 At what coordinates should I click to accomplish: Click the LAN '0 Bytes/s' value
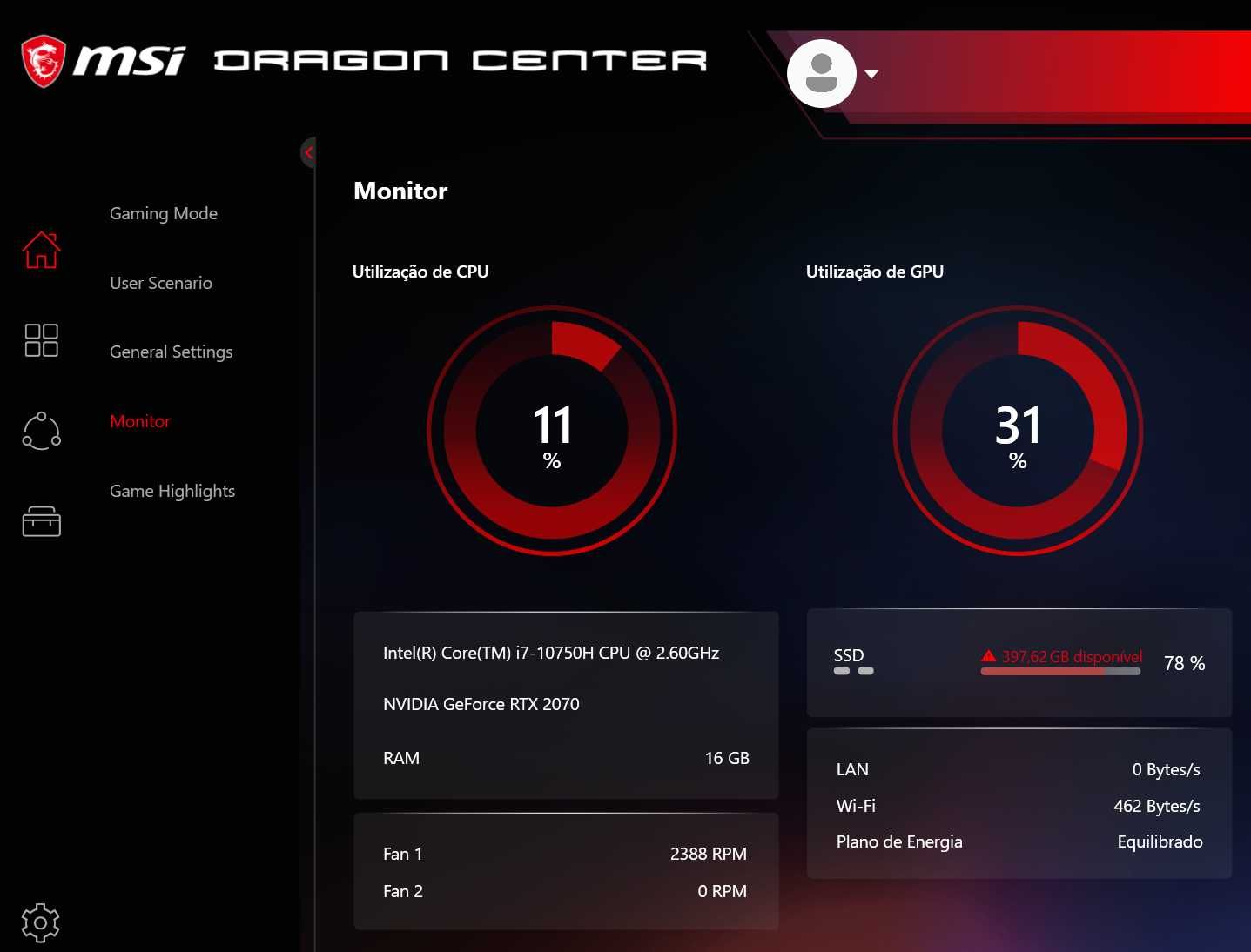click(x=1167, y=769)
